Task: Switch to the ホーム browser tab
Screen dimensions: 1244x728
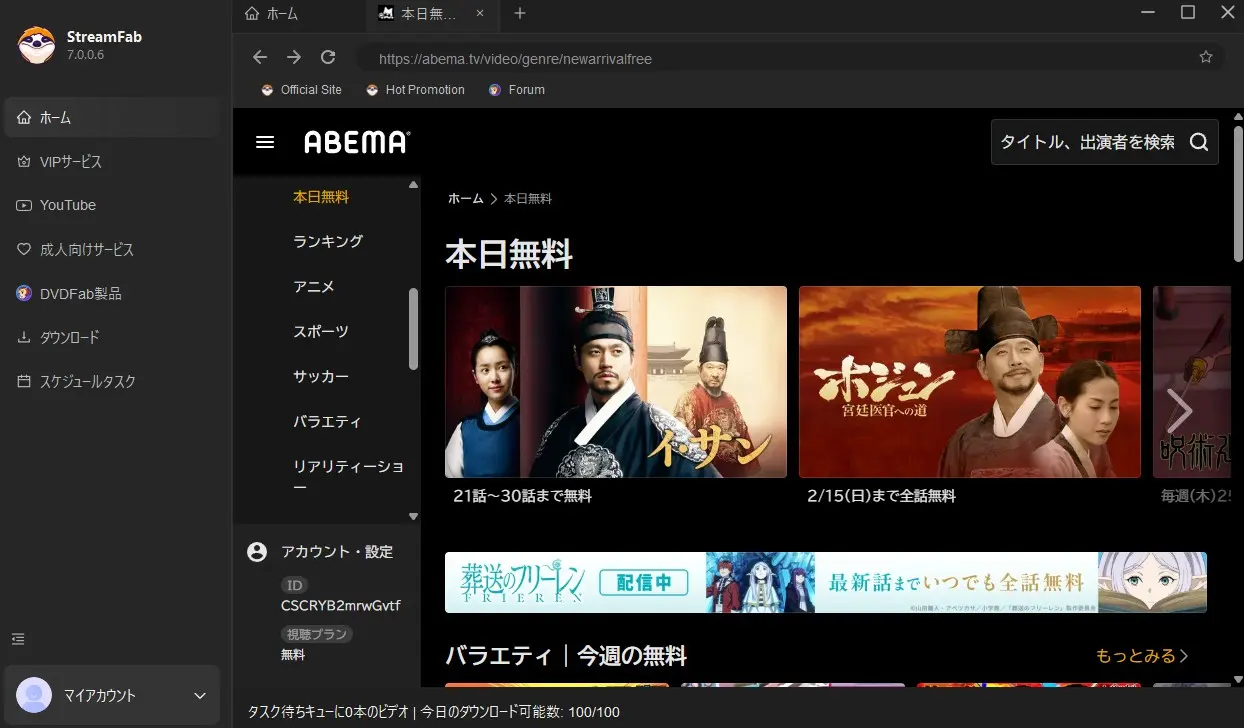Action: [297, 14]
